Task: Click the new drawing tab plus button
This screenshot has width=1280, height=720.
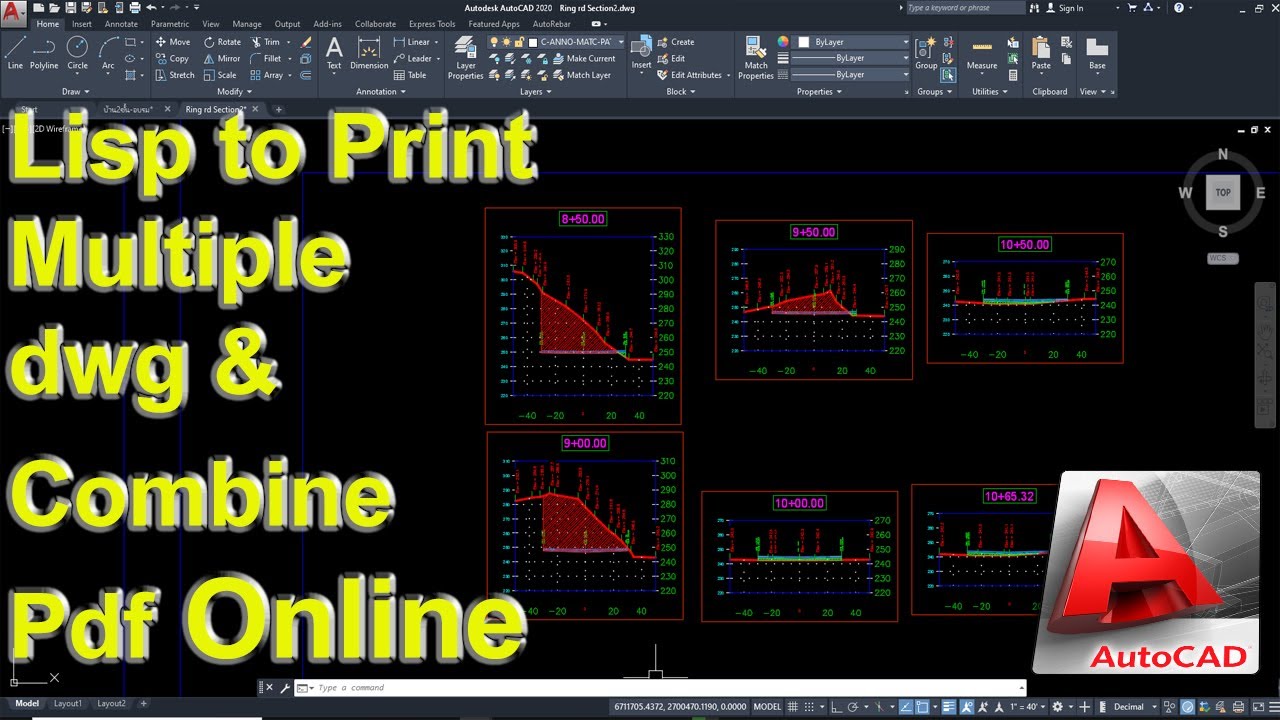Action: pyautogui.click(x=279, y=109)
